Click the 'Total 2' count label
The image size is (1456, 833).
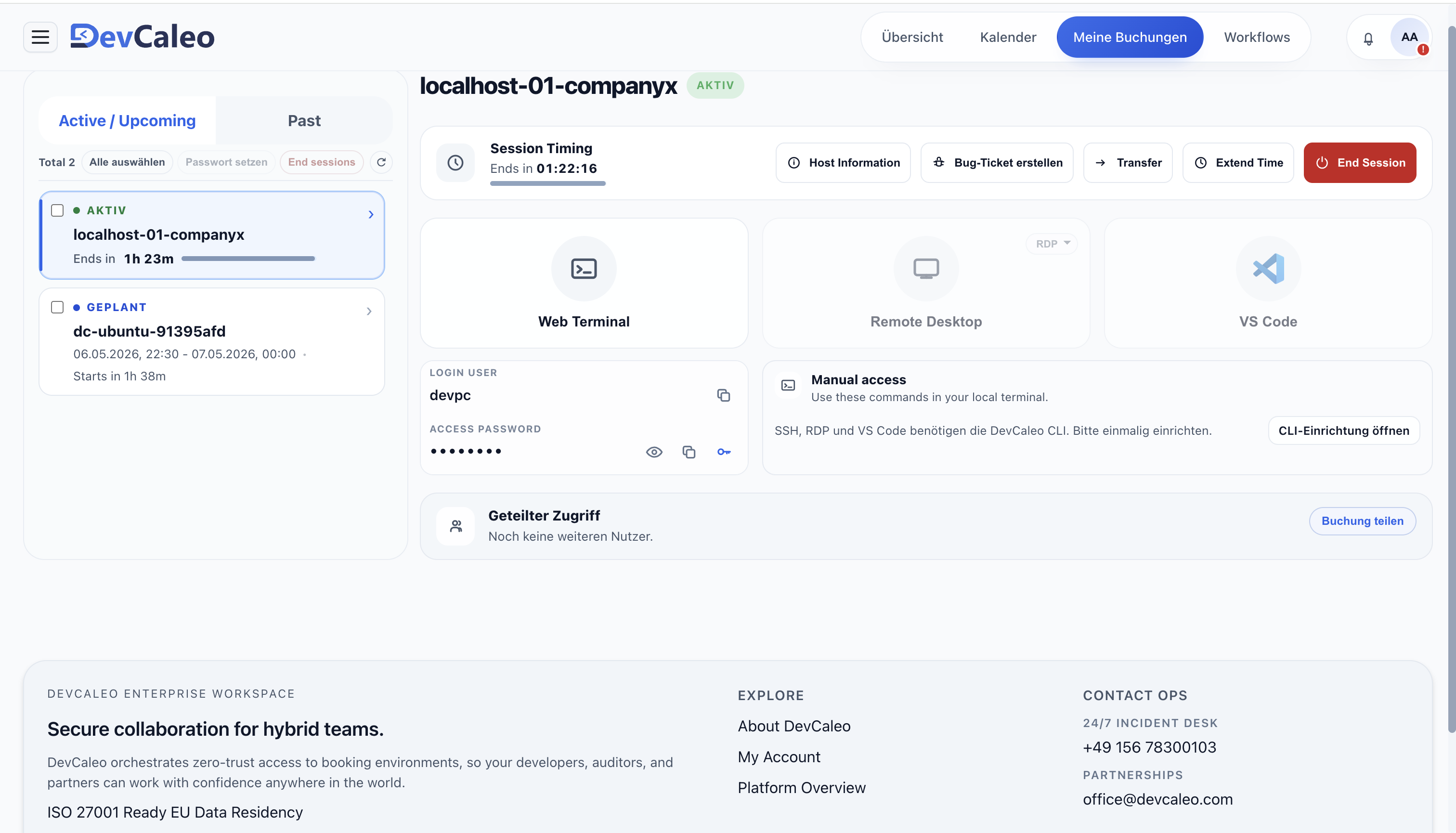point(57,162)
